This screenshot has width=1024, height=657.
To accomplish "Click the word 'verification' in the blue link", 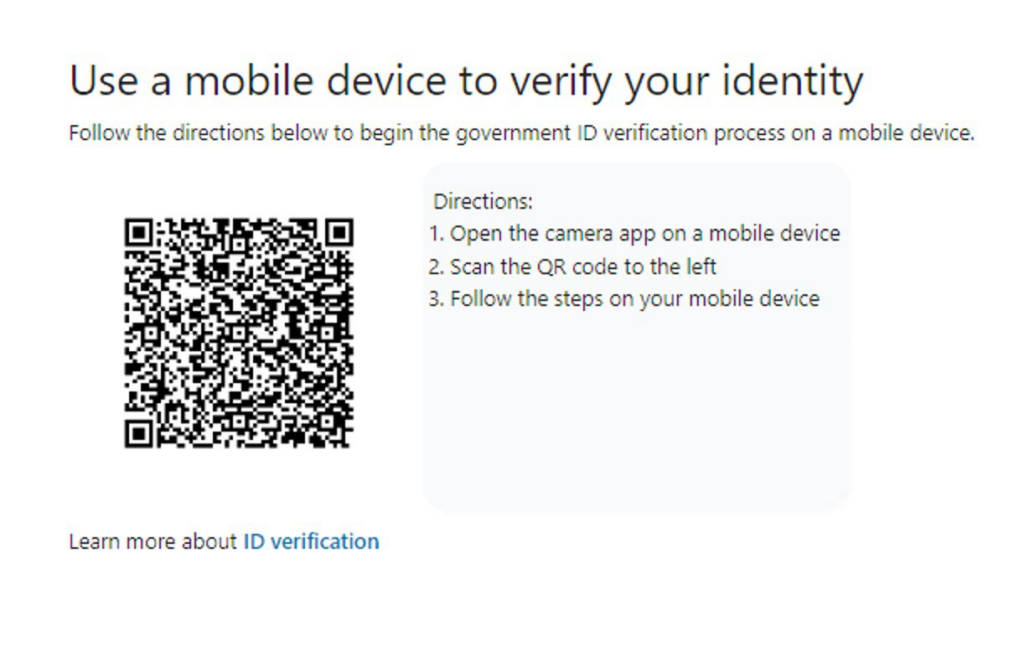I will (325, 541).
